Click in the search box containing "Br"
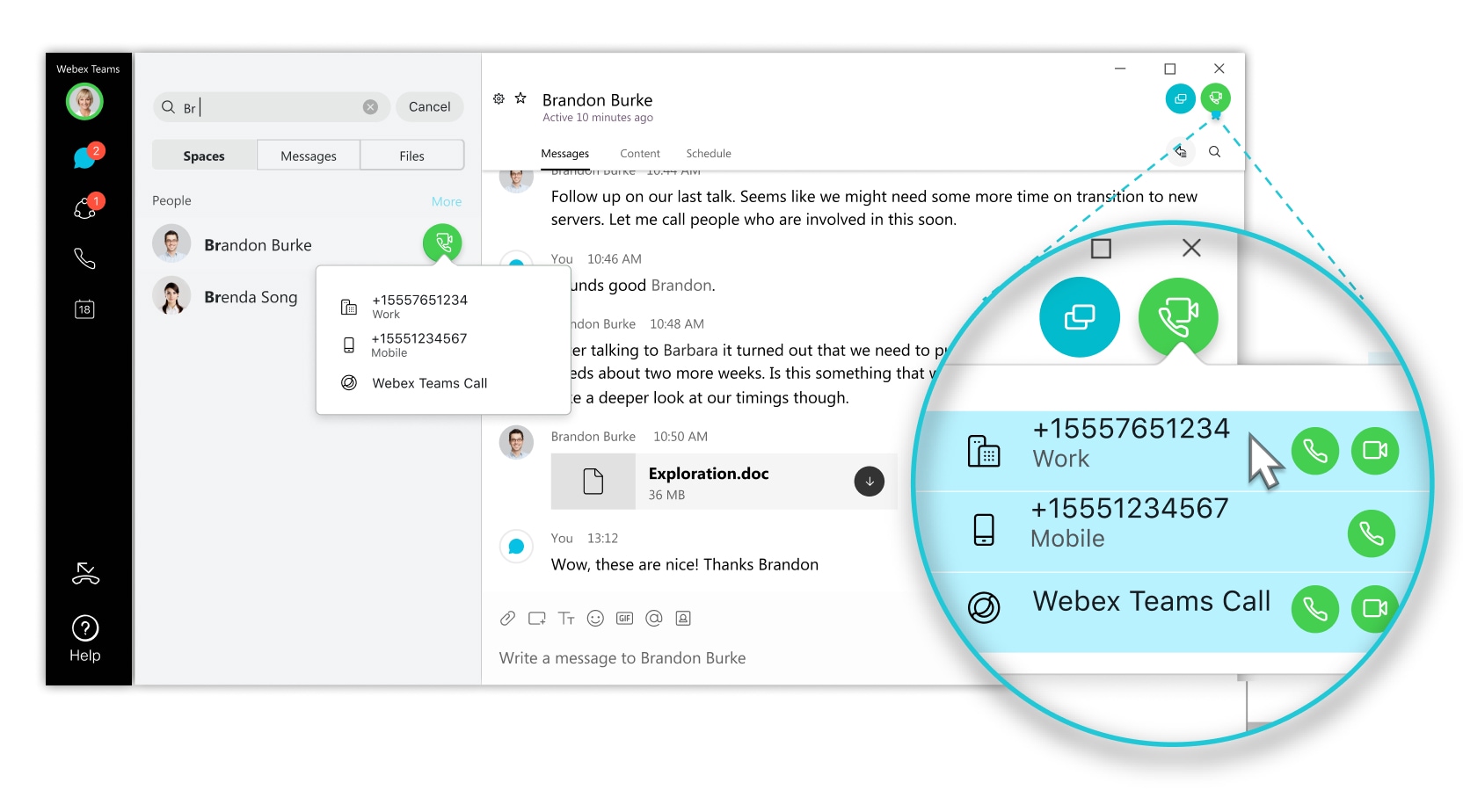Screen dimensions: 1463x812 pyautogui.click(x=270, y=107)
